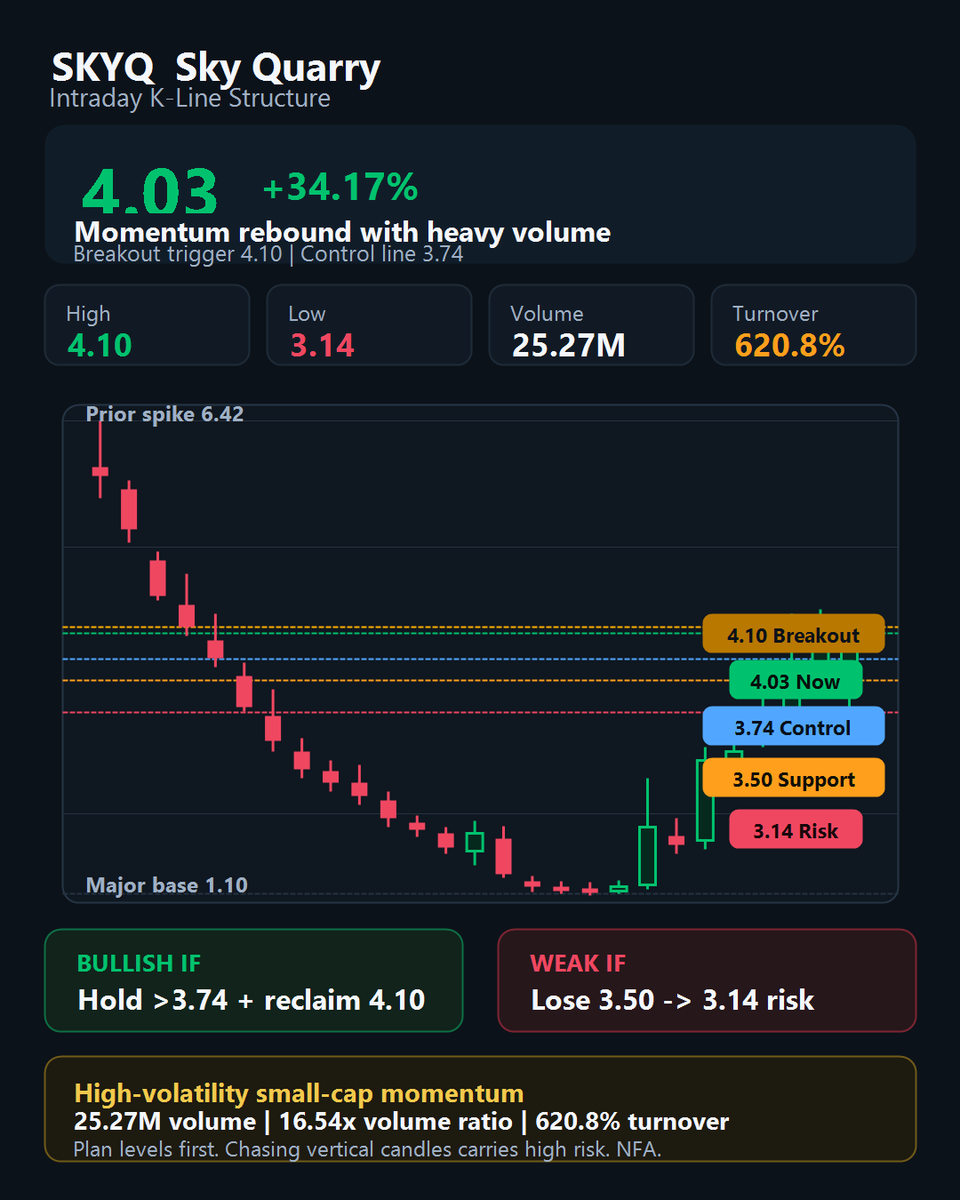Click the 3.14 Risk level tag
Screen dimensions: 960x1200
[x=796, y=829]
